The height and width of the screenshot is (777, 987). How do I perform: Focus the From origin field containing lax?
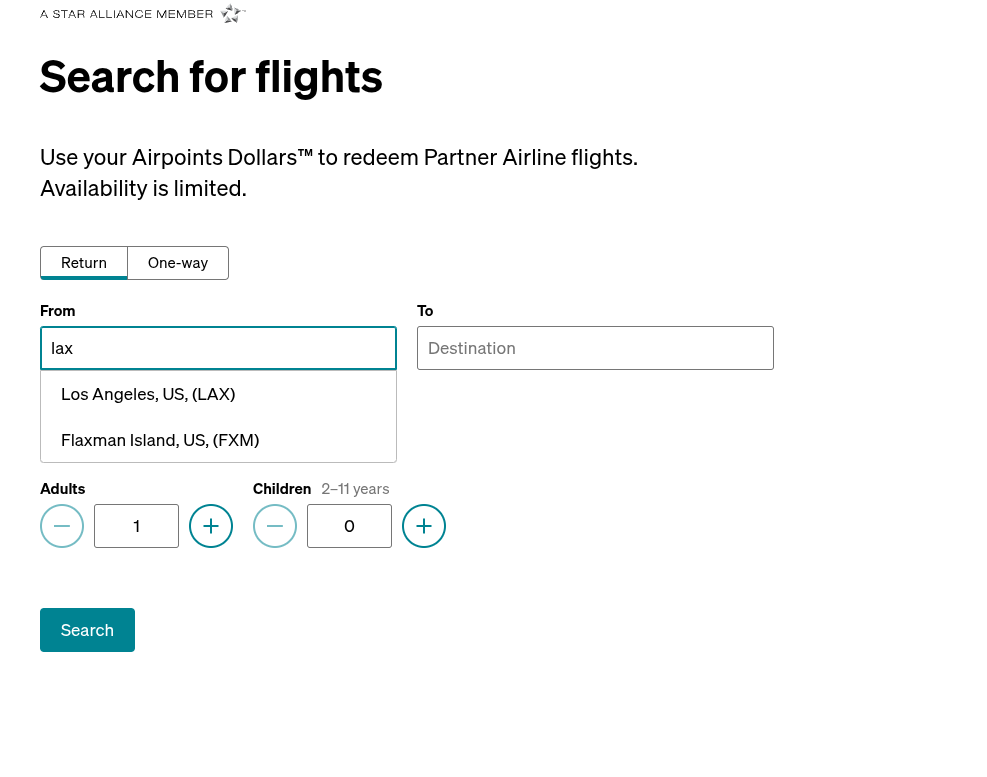[x=218, y=348]
